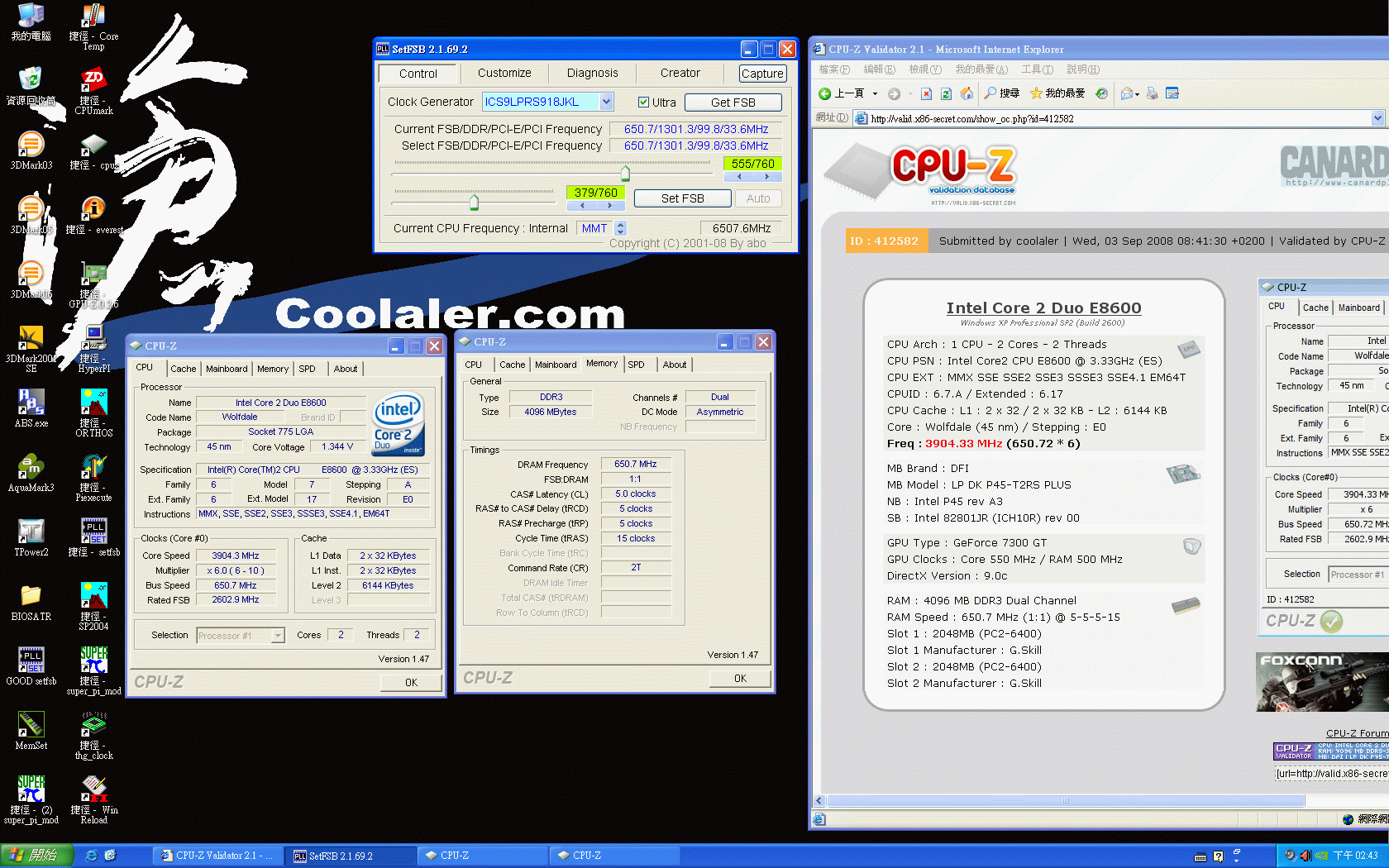The image size is (1389, 868).
Task: Launch the SP2004 shortcut icon
Action: tap(93, 606)
